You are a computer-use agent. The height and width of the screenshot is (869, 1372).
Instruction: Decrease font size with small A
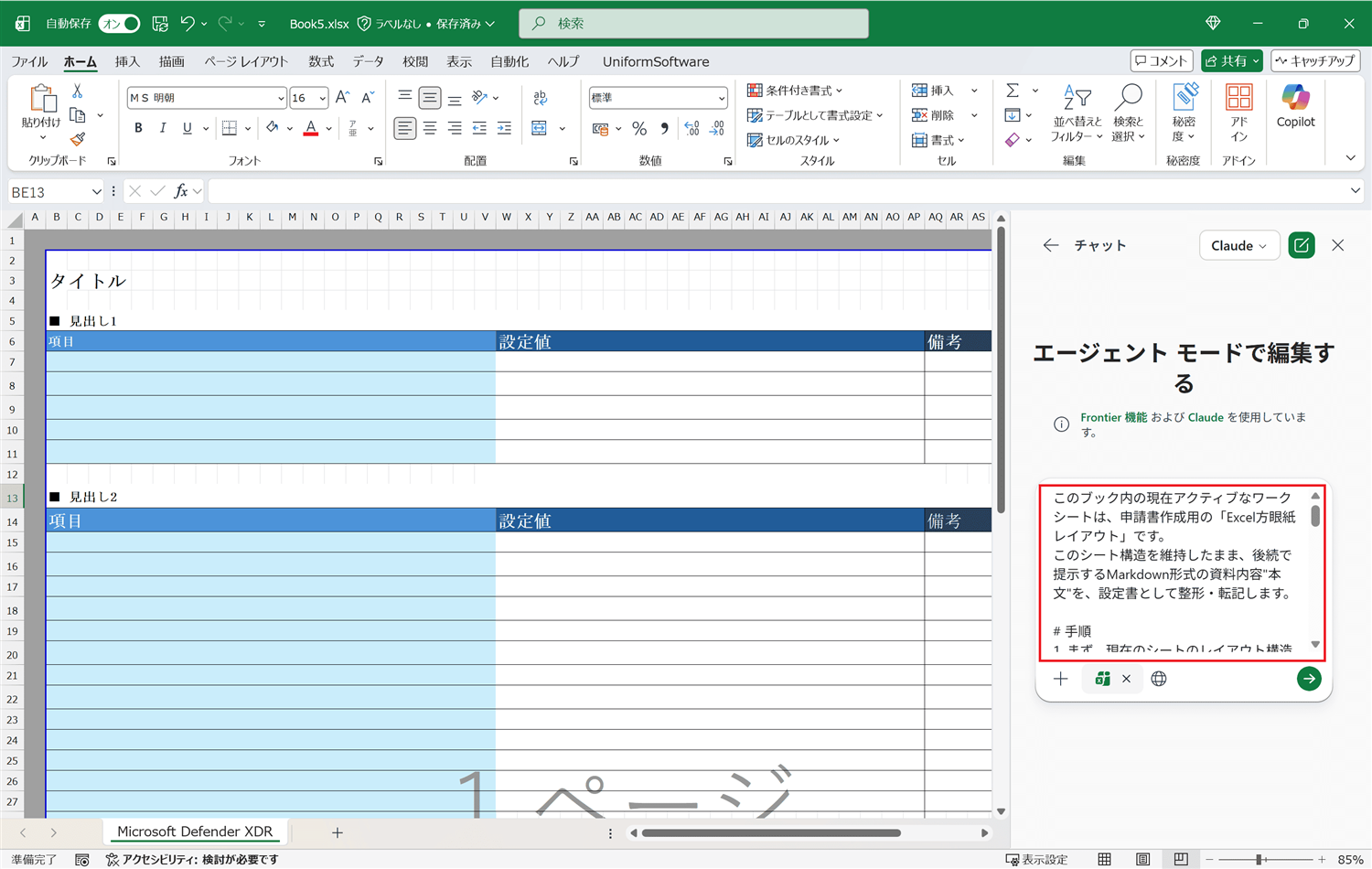coord(368,98)
